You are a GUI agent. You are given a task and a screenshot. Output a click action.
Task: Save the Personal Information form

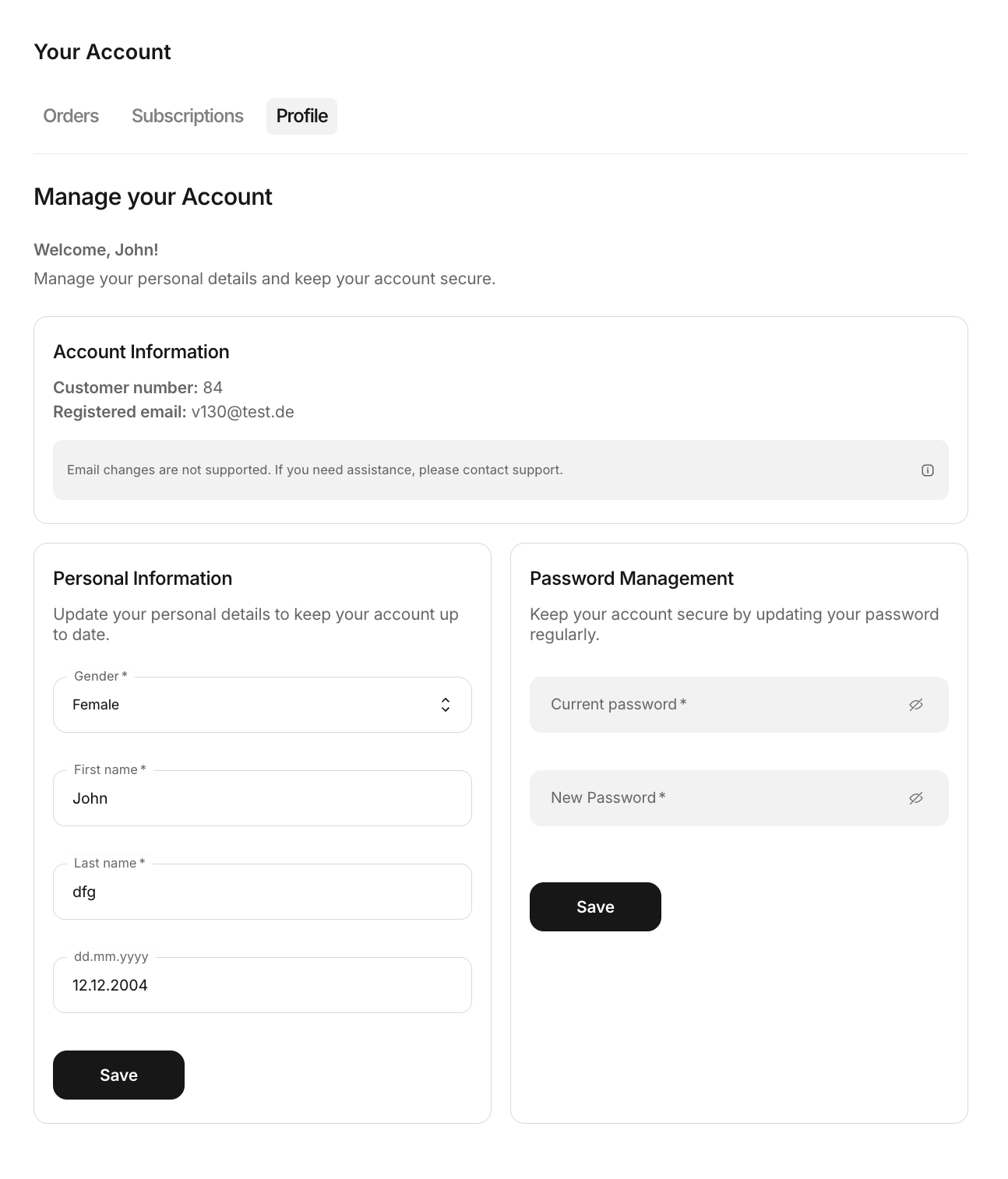click(118, 1075)
